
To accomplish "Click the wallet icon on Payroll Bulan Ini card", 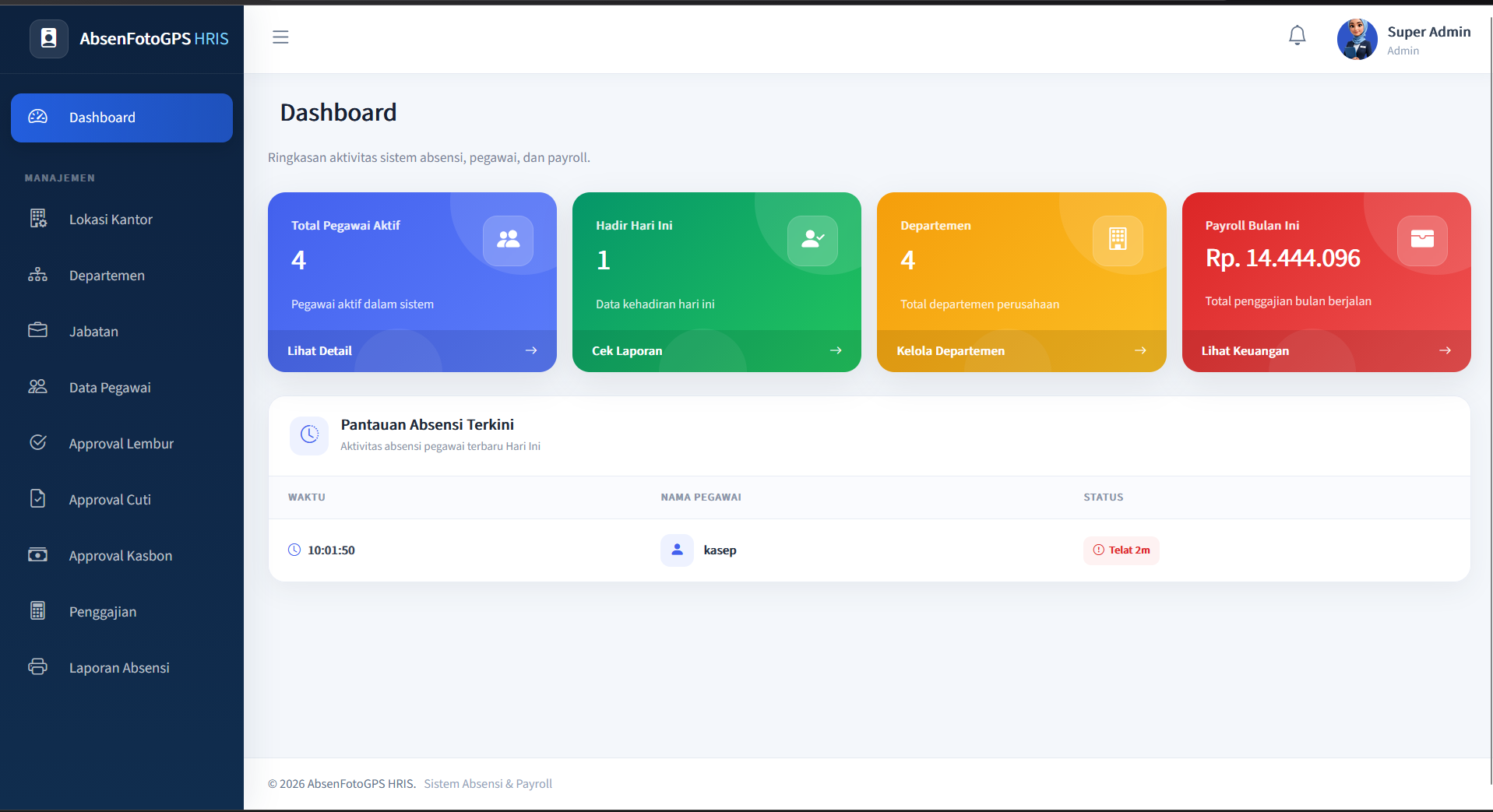I will point(1422,240).
